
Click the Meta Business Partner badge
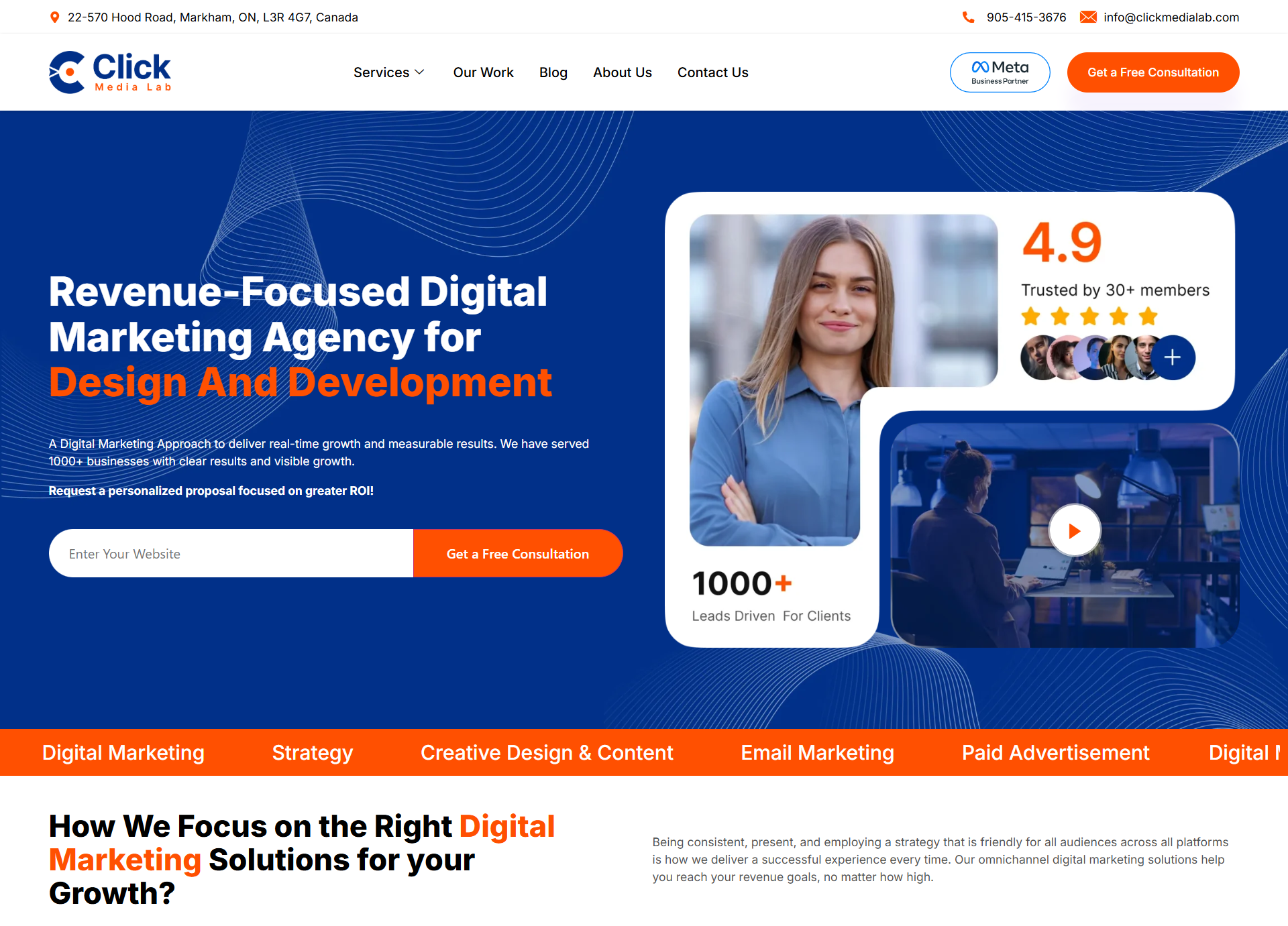[1000, 72]
